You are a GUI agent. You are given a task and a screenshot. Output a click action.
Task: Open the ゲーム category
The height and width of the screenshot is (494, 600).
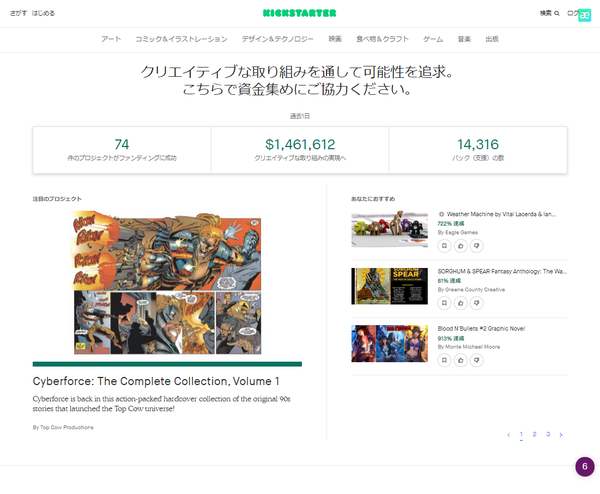point(433,39)
